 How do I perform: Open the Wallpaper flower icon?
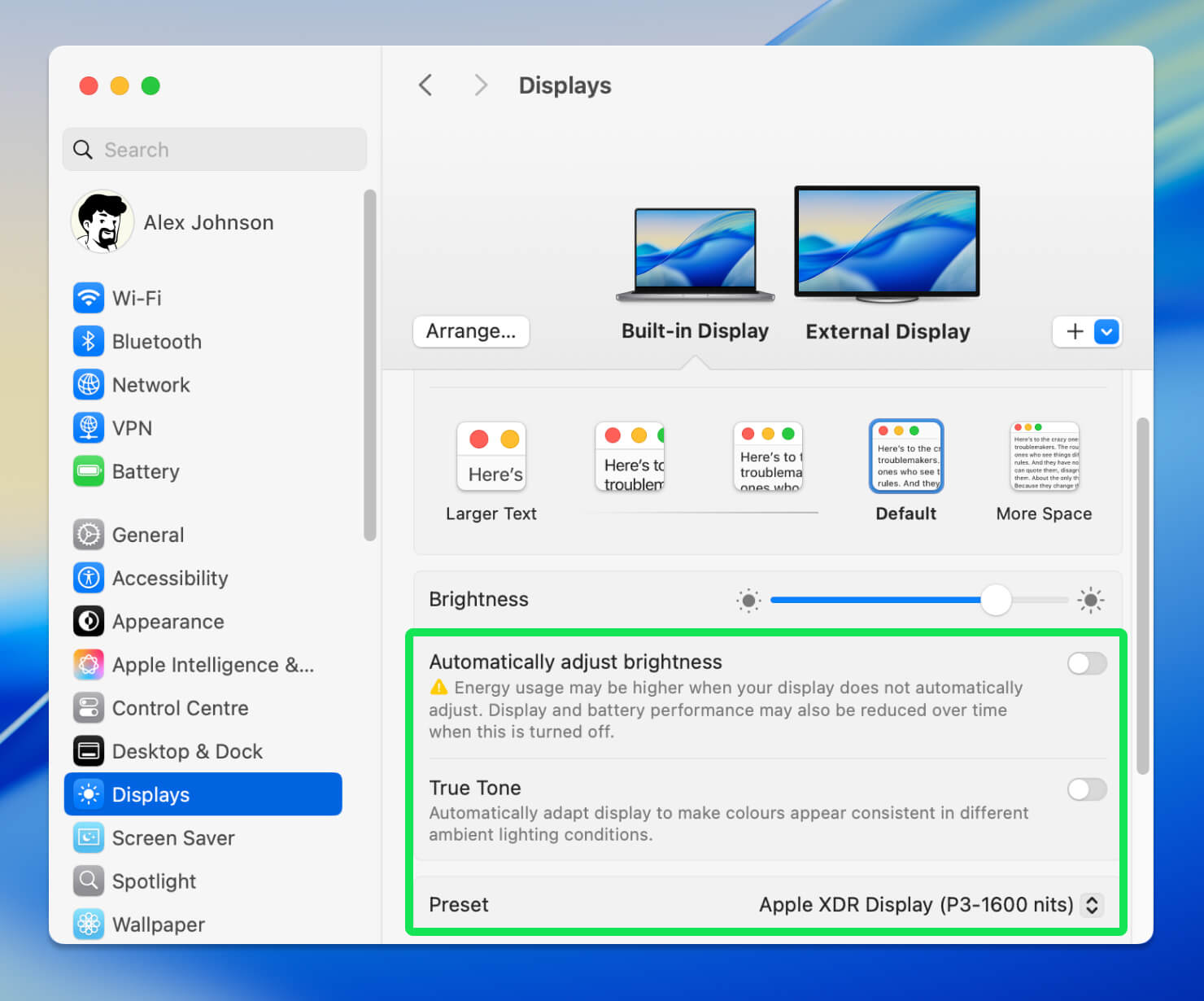coord(89,924)
